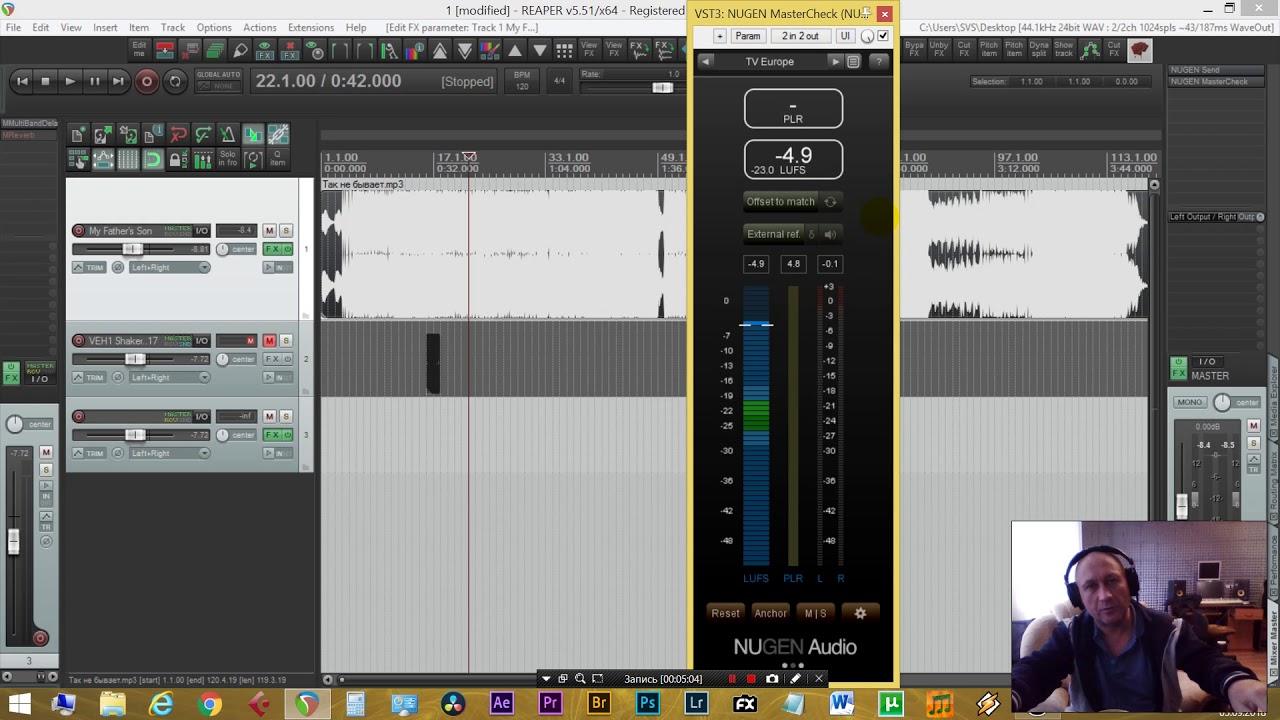Click the 'Show track' toolbar button
The image size is (1280, 720).
pyautogui.click(x=1064, y=49)
